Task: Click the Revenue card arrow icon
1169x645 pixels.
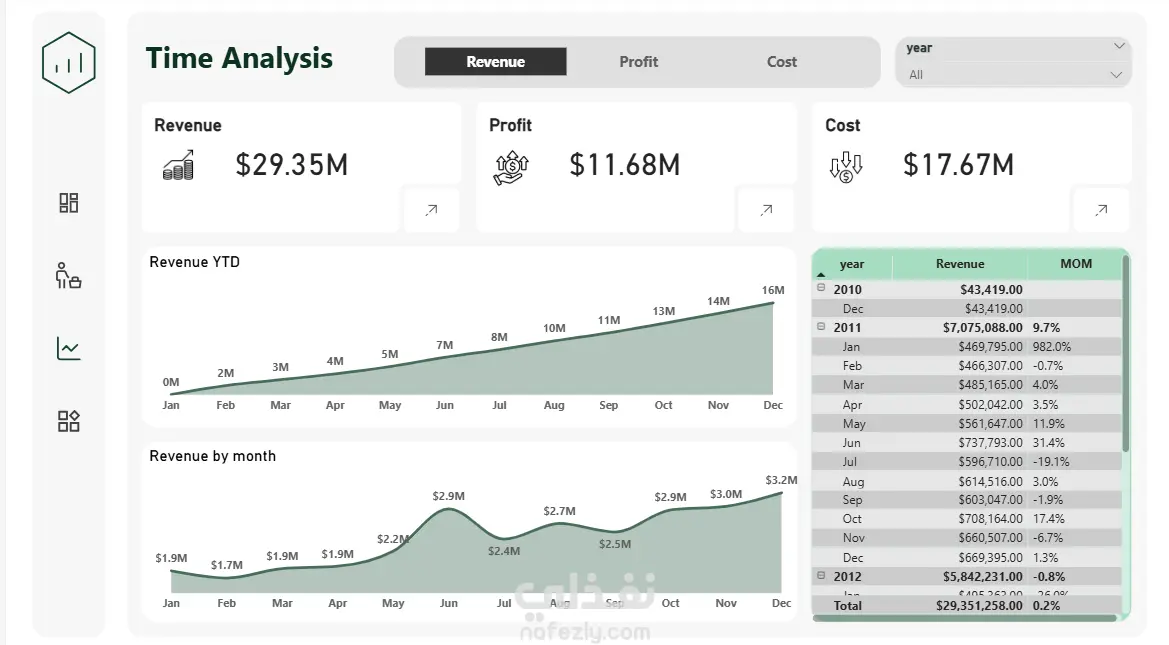Action: tap(432, 210)
